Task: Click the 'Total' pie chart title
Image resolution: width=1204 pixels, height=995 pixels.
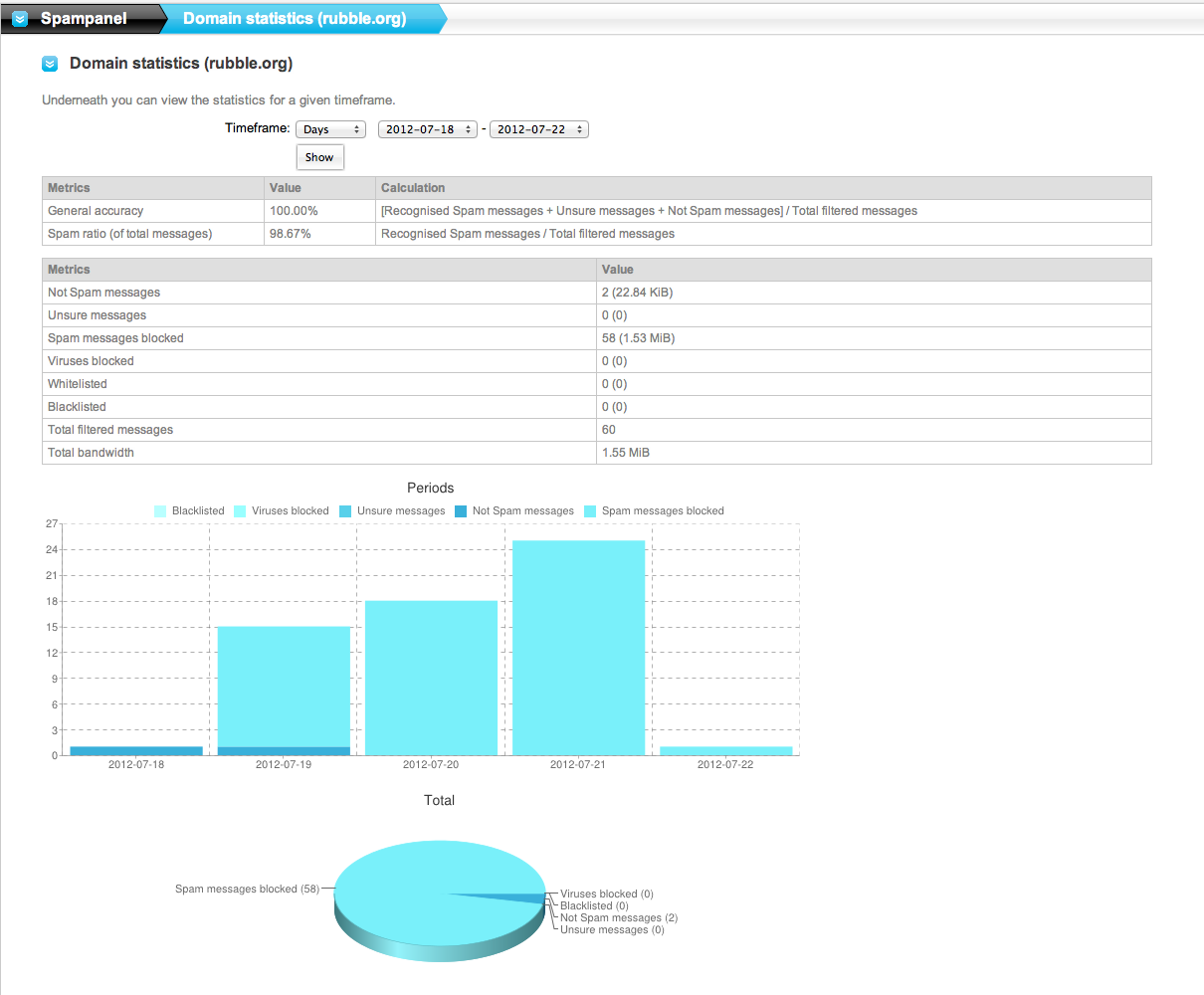Action: click(439, 800)
